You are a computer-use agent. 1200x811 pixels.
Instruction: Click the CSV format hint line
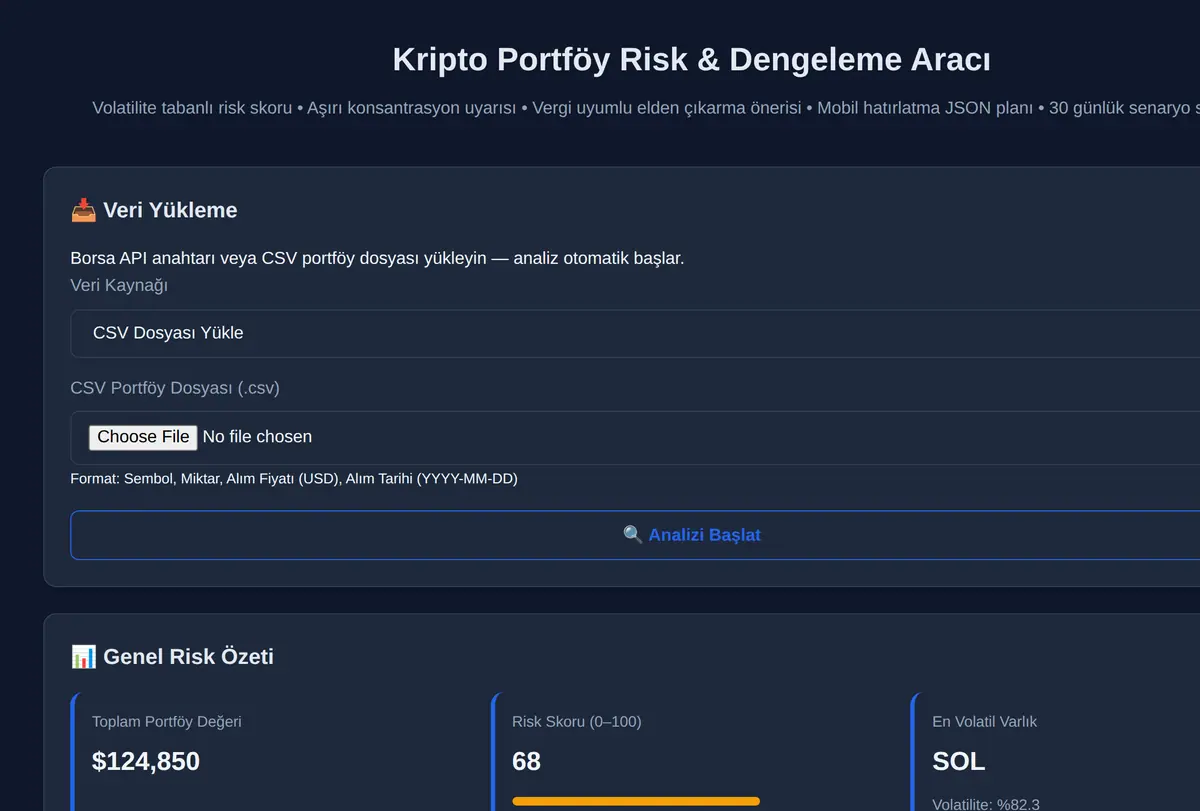[294, 479]
